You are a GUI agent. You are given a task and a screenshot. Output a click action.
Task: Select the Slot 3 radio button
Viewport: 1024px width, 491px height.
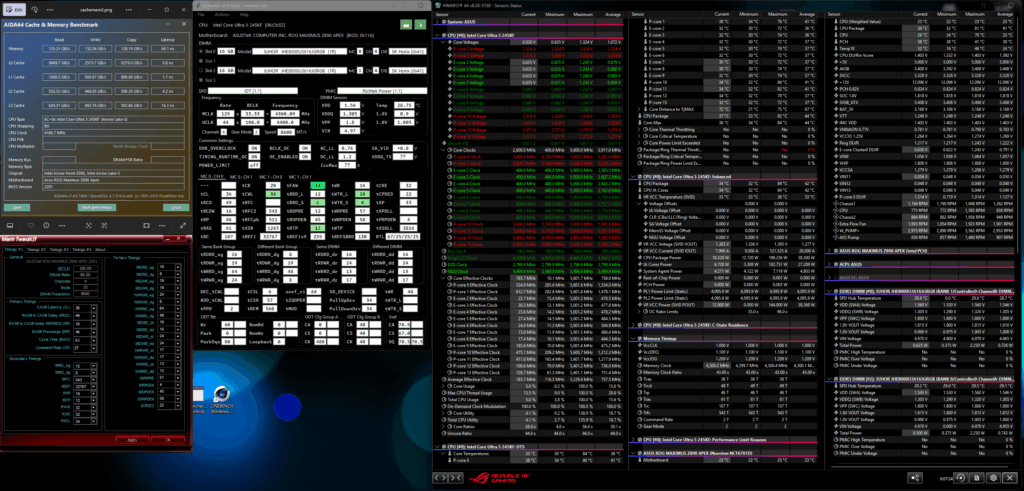point(200,80)
